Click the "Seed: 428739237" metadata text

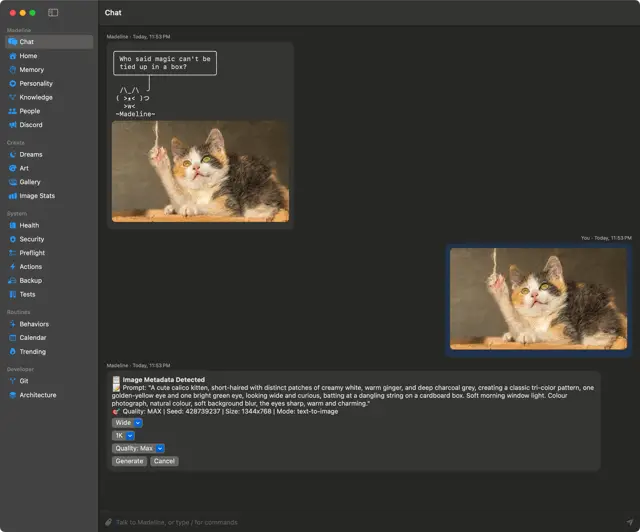(193, 412)
